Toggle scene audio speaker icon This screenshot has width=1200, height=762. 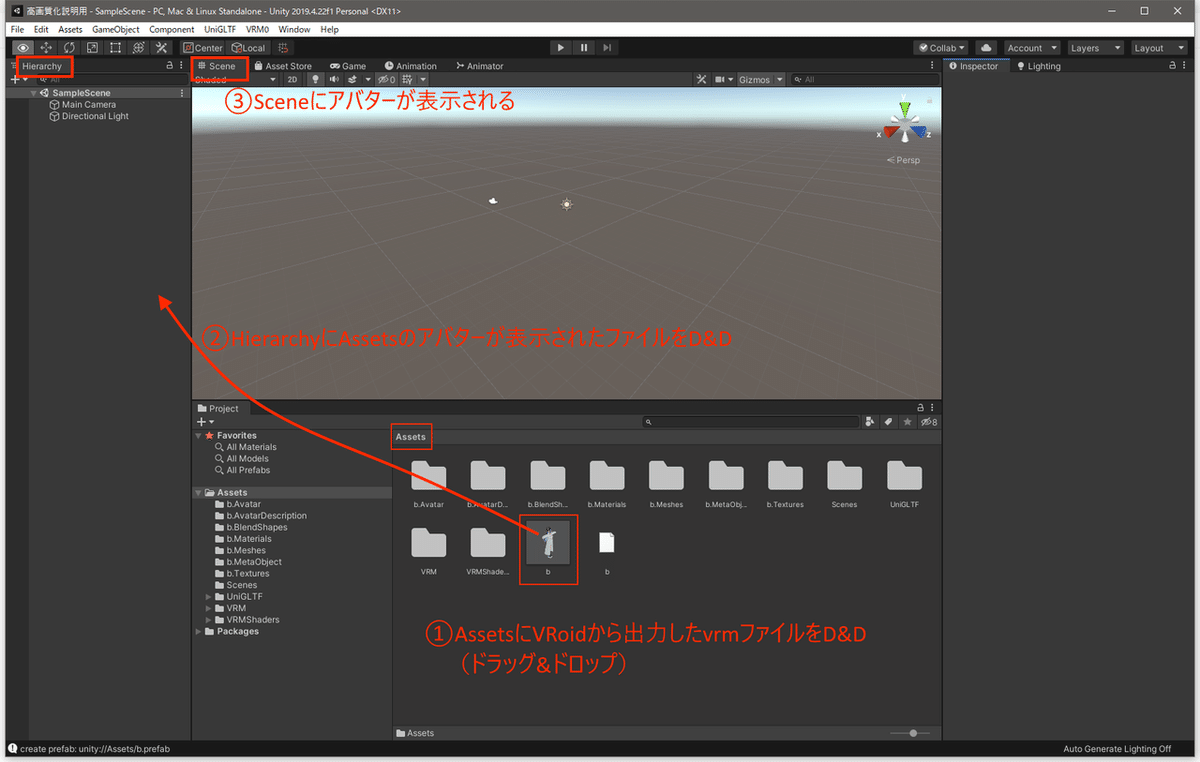pos(334,79)
